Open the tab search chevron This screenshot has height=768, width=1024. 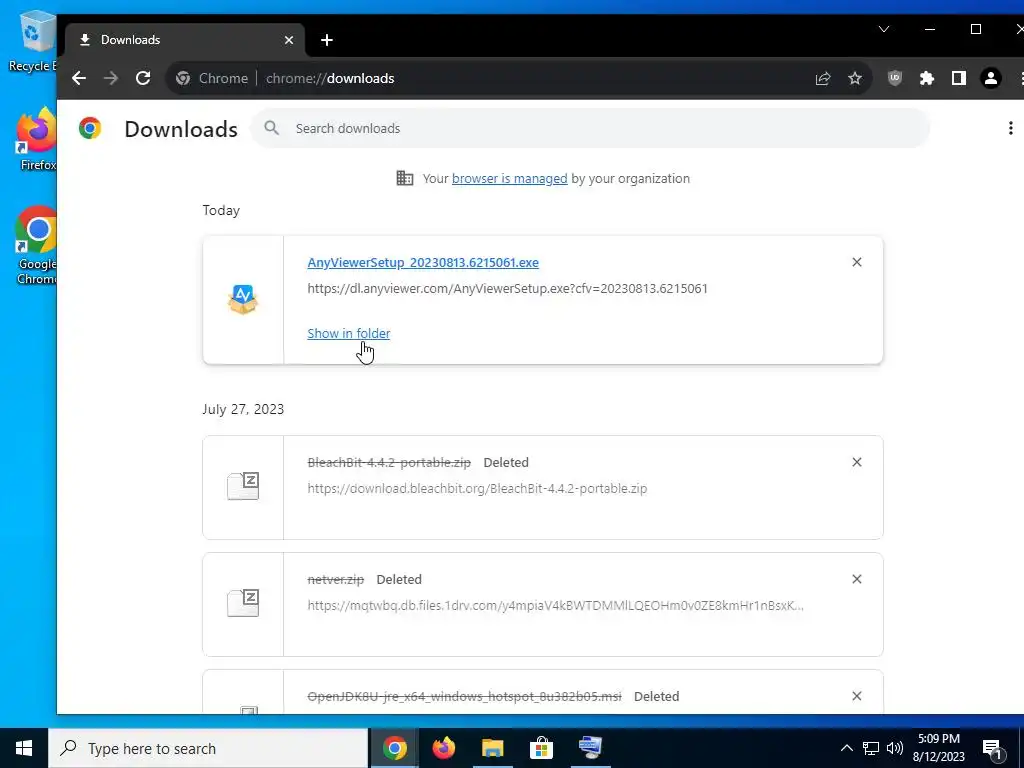[884, 29]
